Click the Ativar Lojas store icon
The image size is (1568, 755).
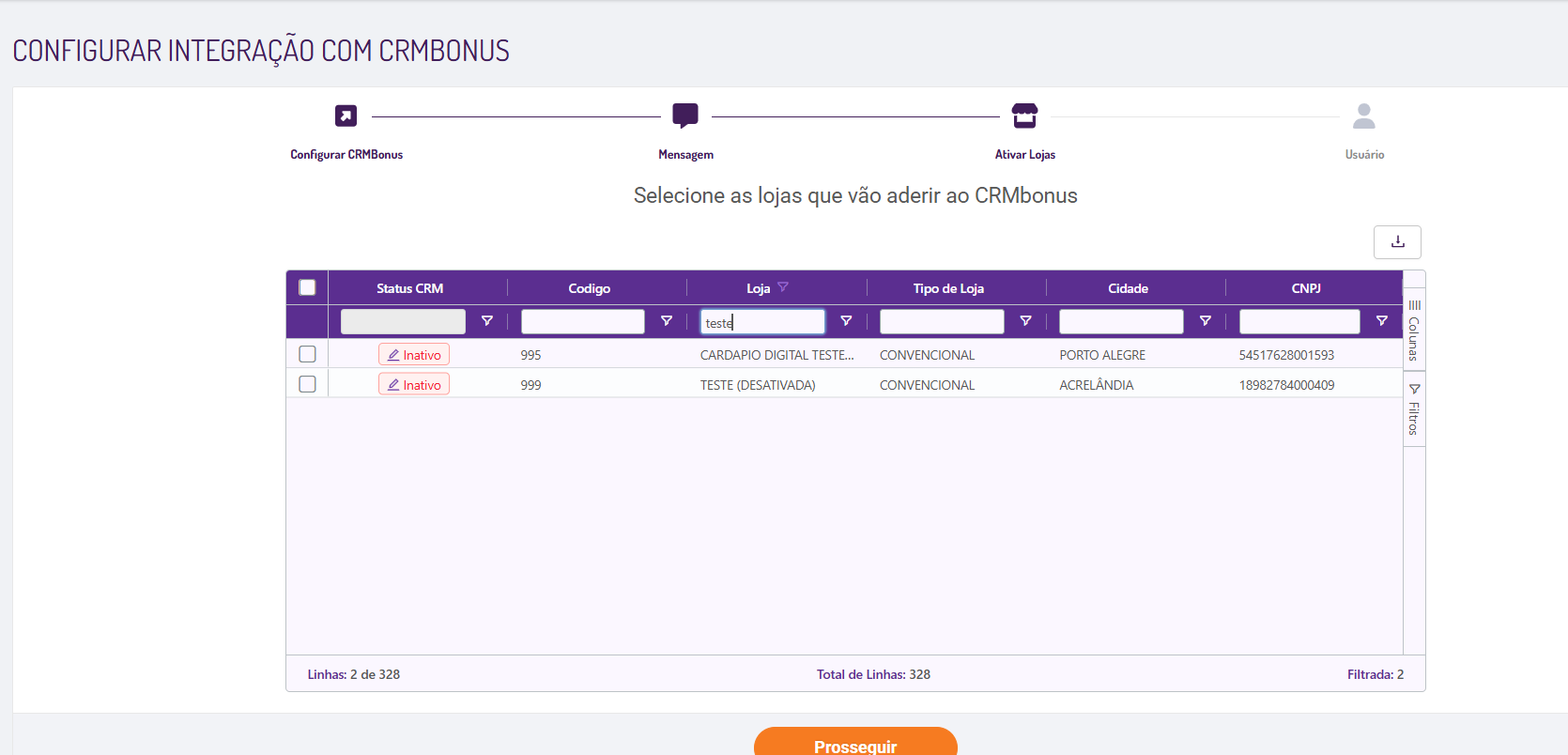[1024, 116]
